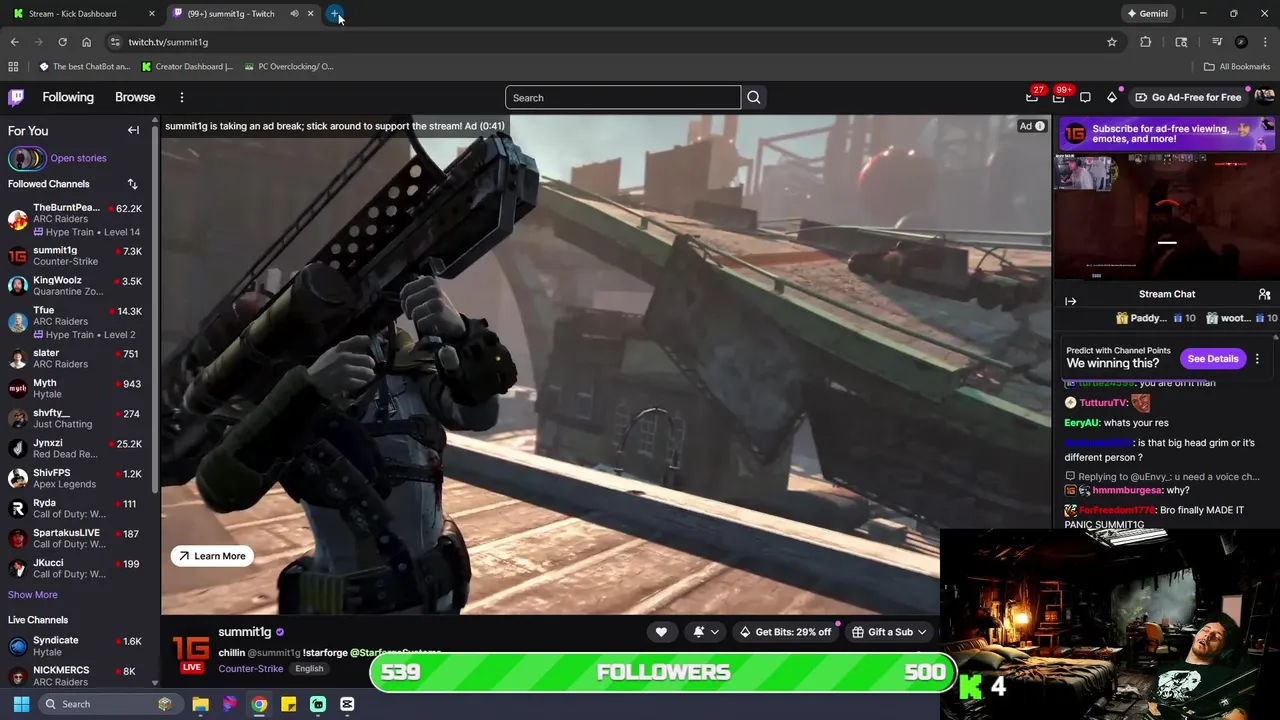Image resolution: width=1280 pixels, height=720 pixels.
Task: Open the notification bell dropdown for summit1g
Action: 705,632
